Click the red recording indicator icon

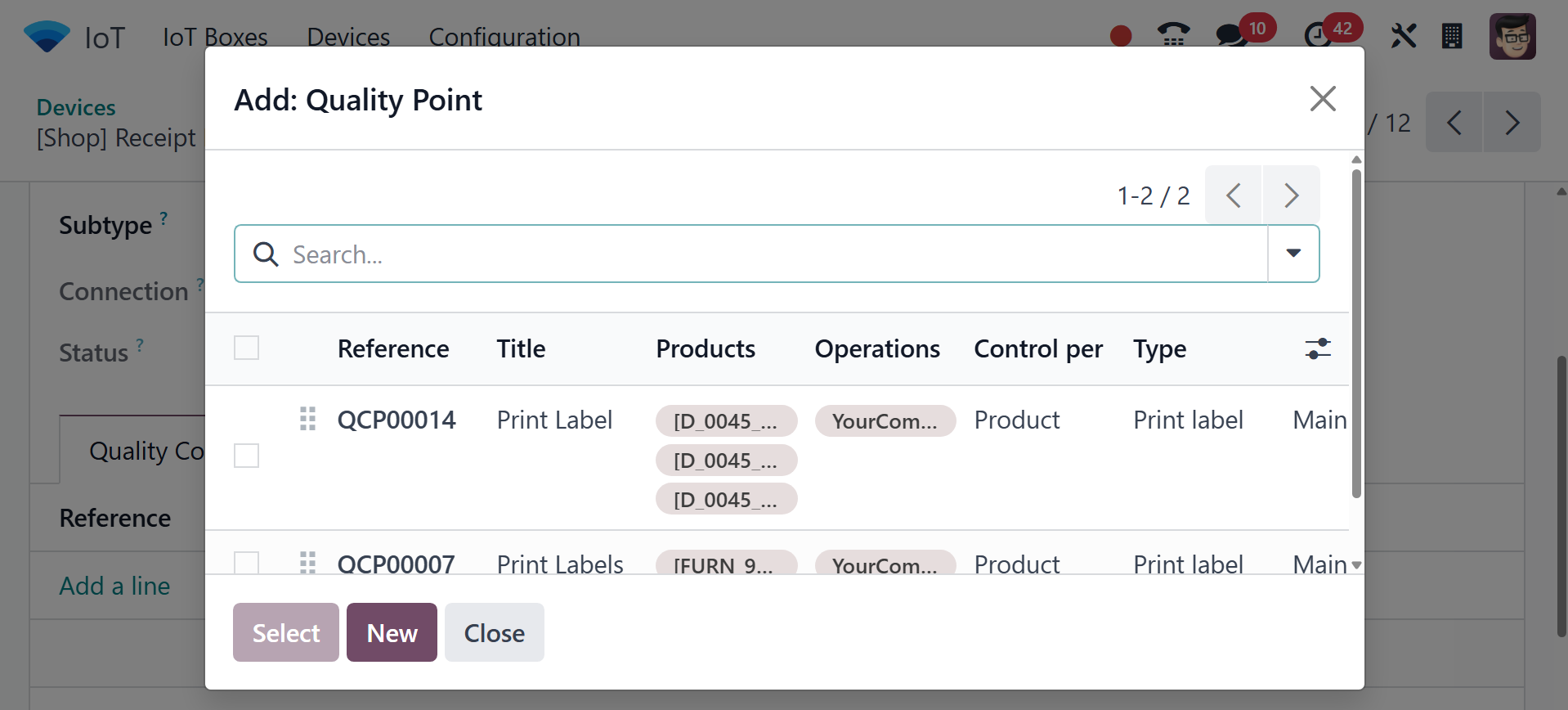pyautogui.click(x=1121, y=36)
